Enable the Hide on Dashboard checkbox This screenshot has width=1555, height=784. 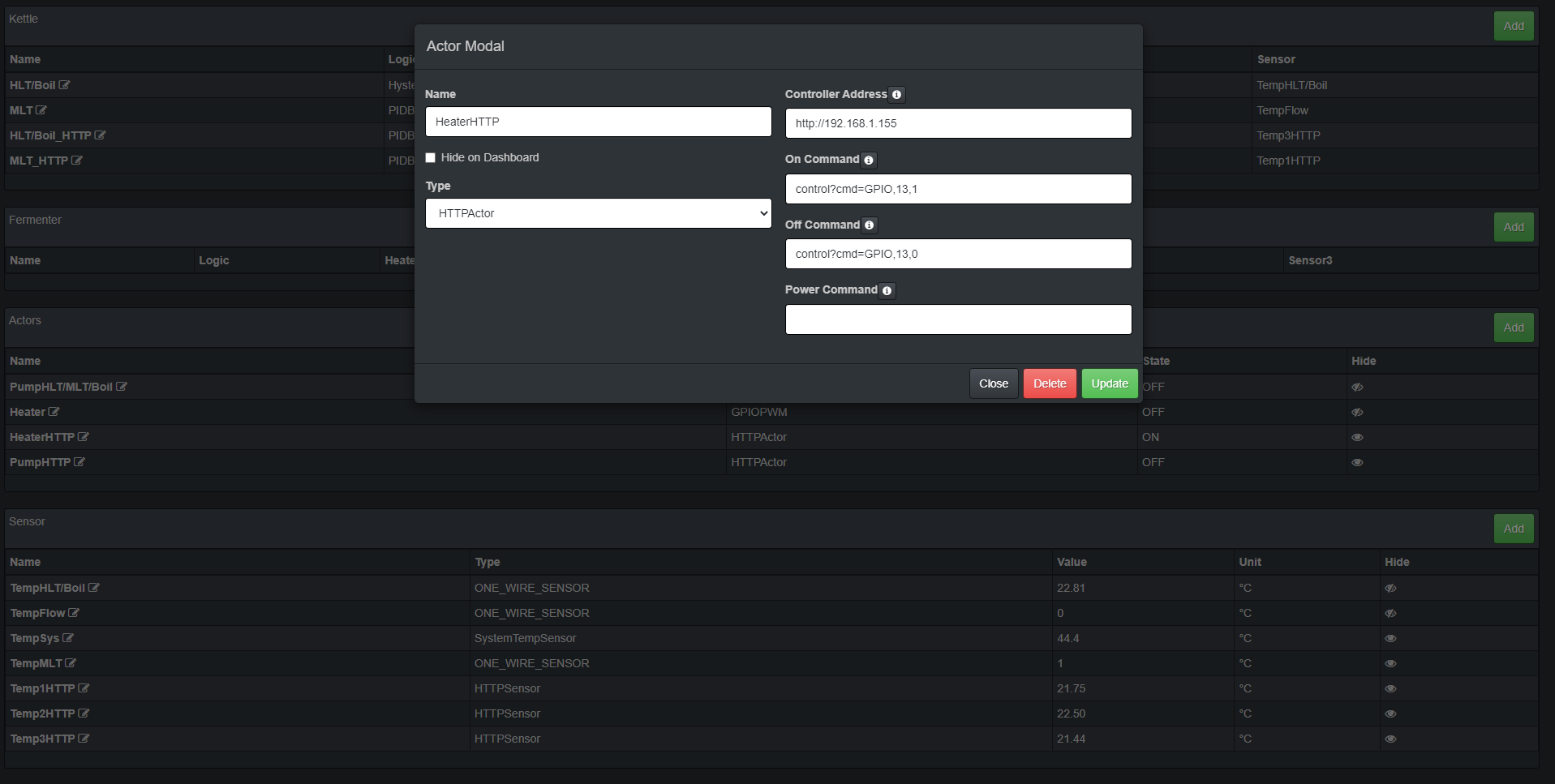click(x=431, y=158)
